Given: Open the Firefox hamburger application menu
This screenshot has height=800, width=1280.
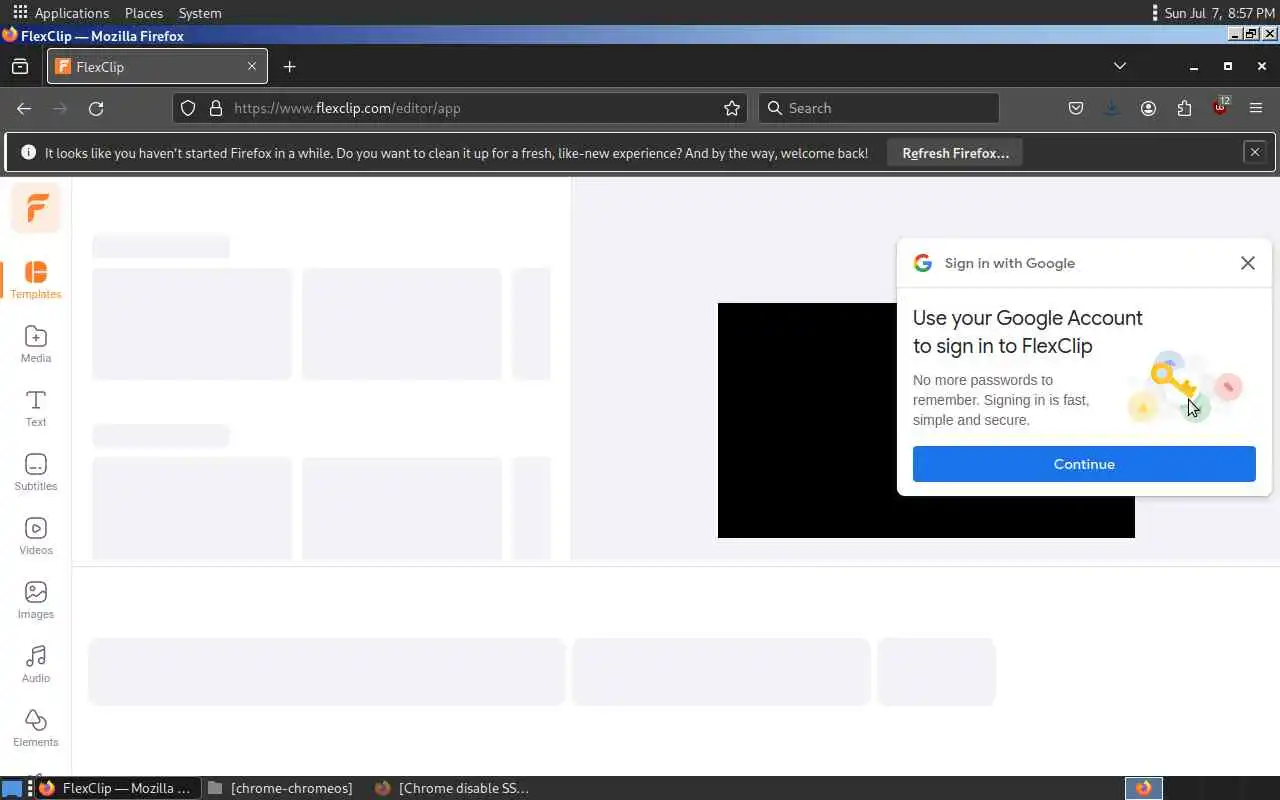Looking at the screenshot, I should (1256, 108).
